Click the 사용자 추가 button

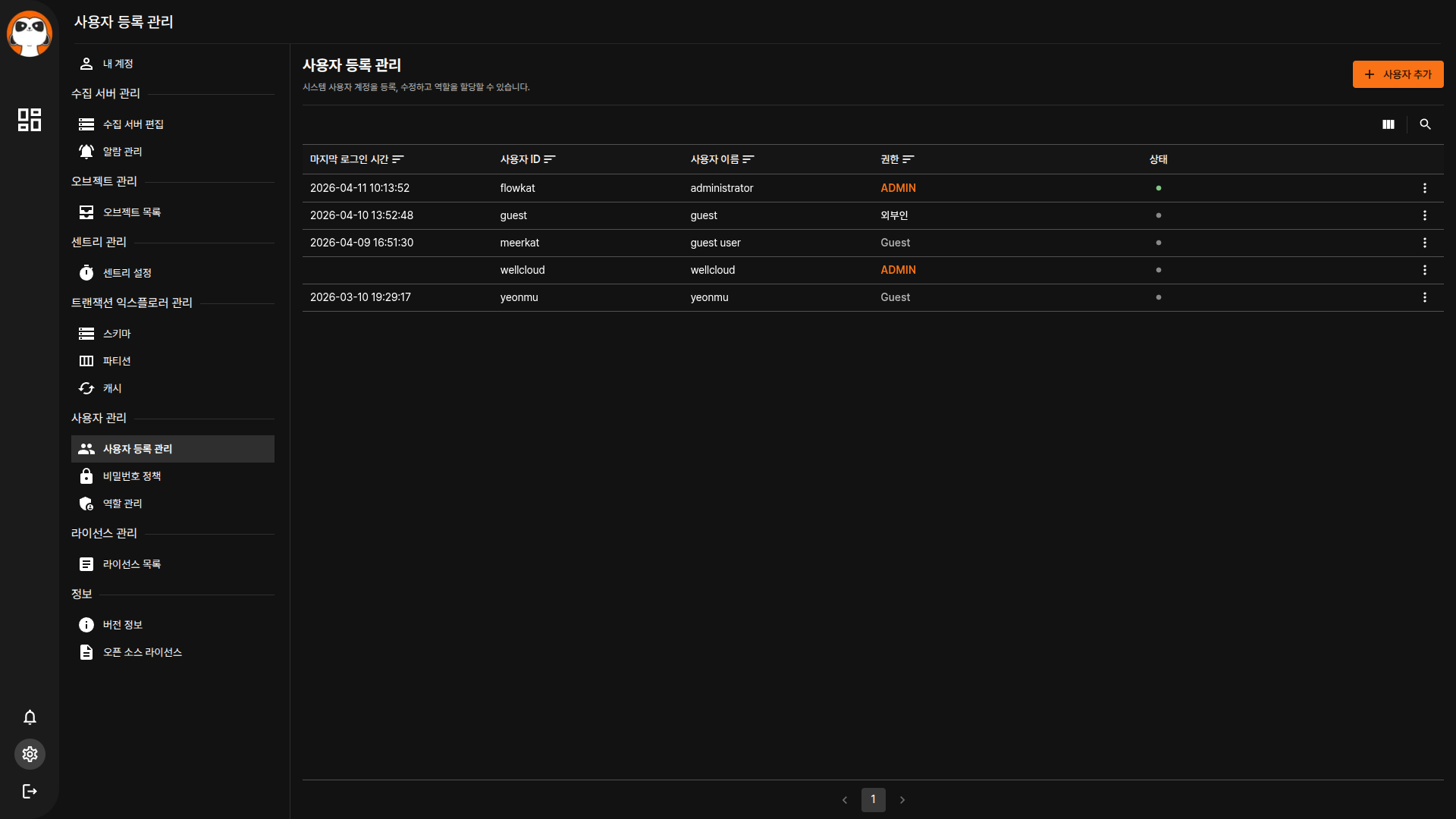click(1397, 74)
